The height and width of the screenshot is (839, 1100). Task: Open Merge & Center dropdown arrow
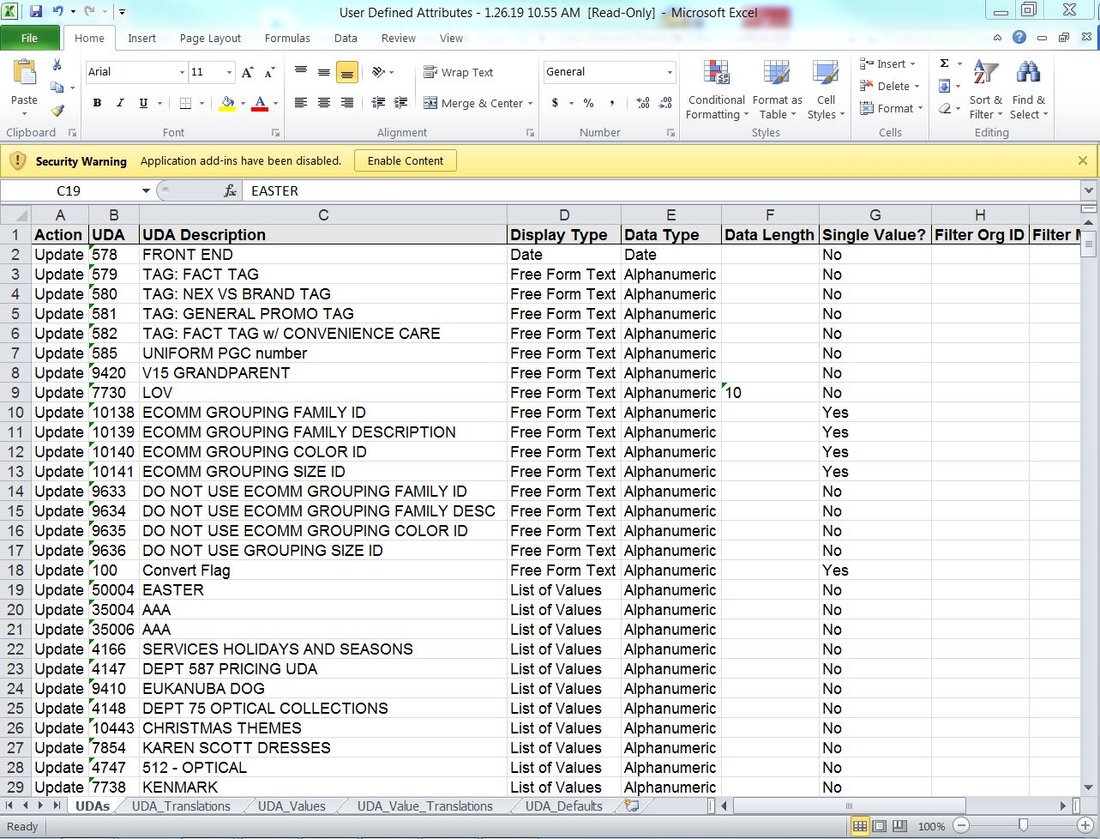530,103
